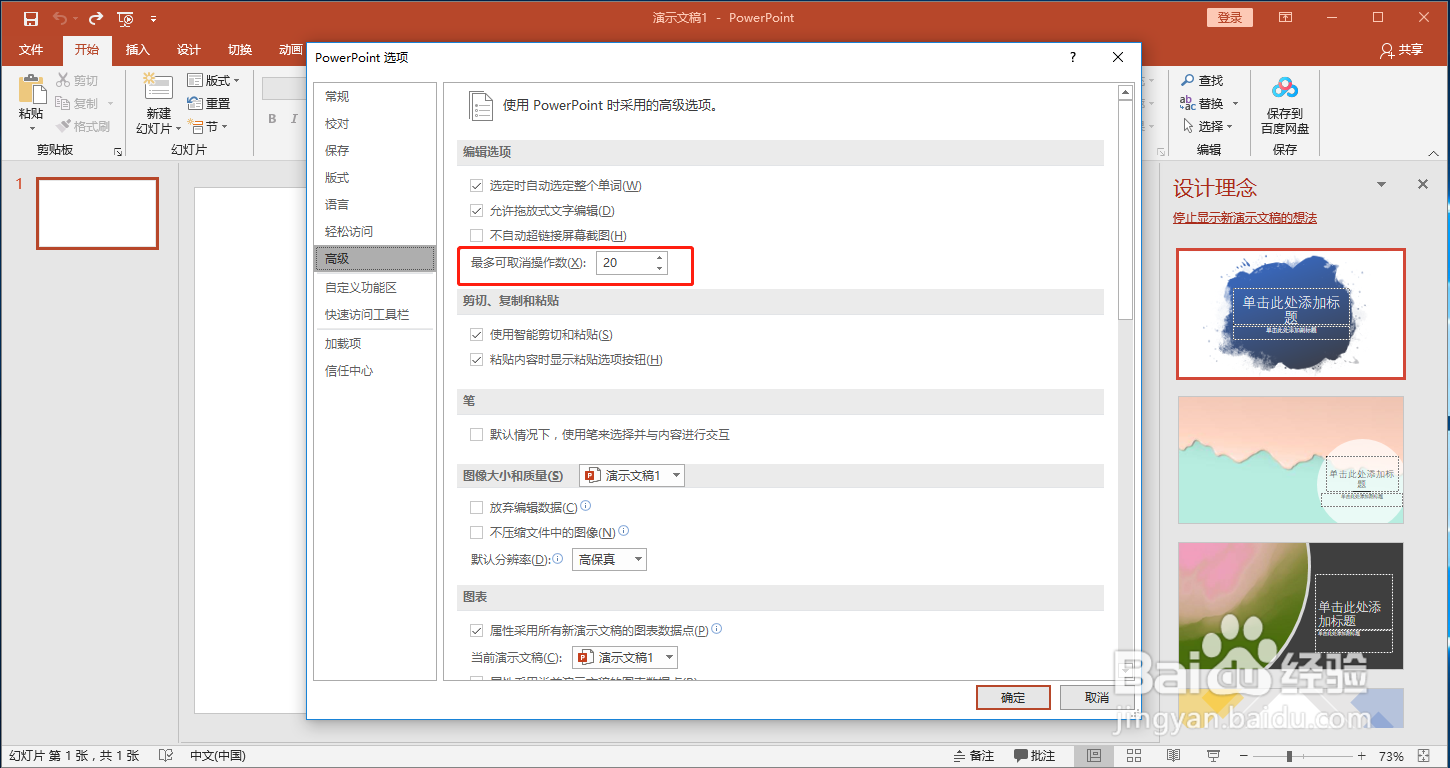Open the clipboard pane launcher icon

pyautogui.click(x=118, y=152)
